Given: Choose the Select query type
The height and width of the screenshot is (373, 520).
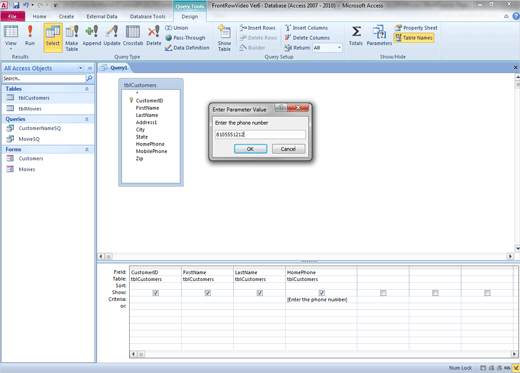Looking at the screenshot, I should click(x=53, y=37).
